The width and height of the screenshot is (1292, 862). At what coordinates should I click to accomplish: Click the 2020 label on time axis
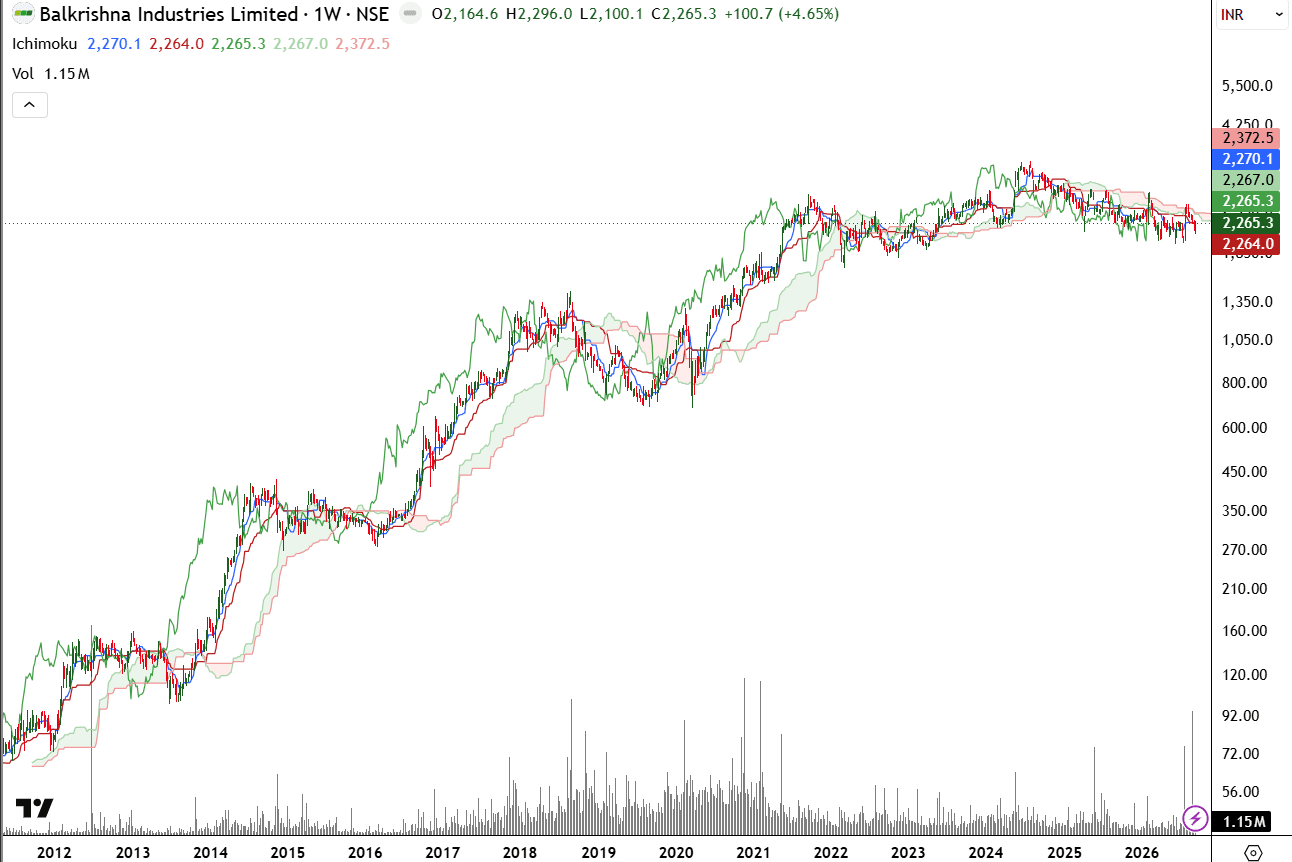pyautogui.click(x=676, y=853)
